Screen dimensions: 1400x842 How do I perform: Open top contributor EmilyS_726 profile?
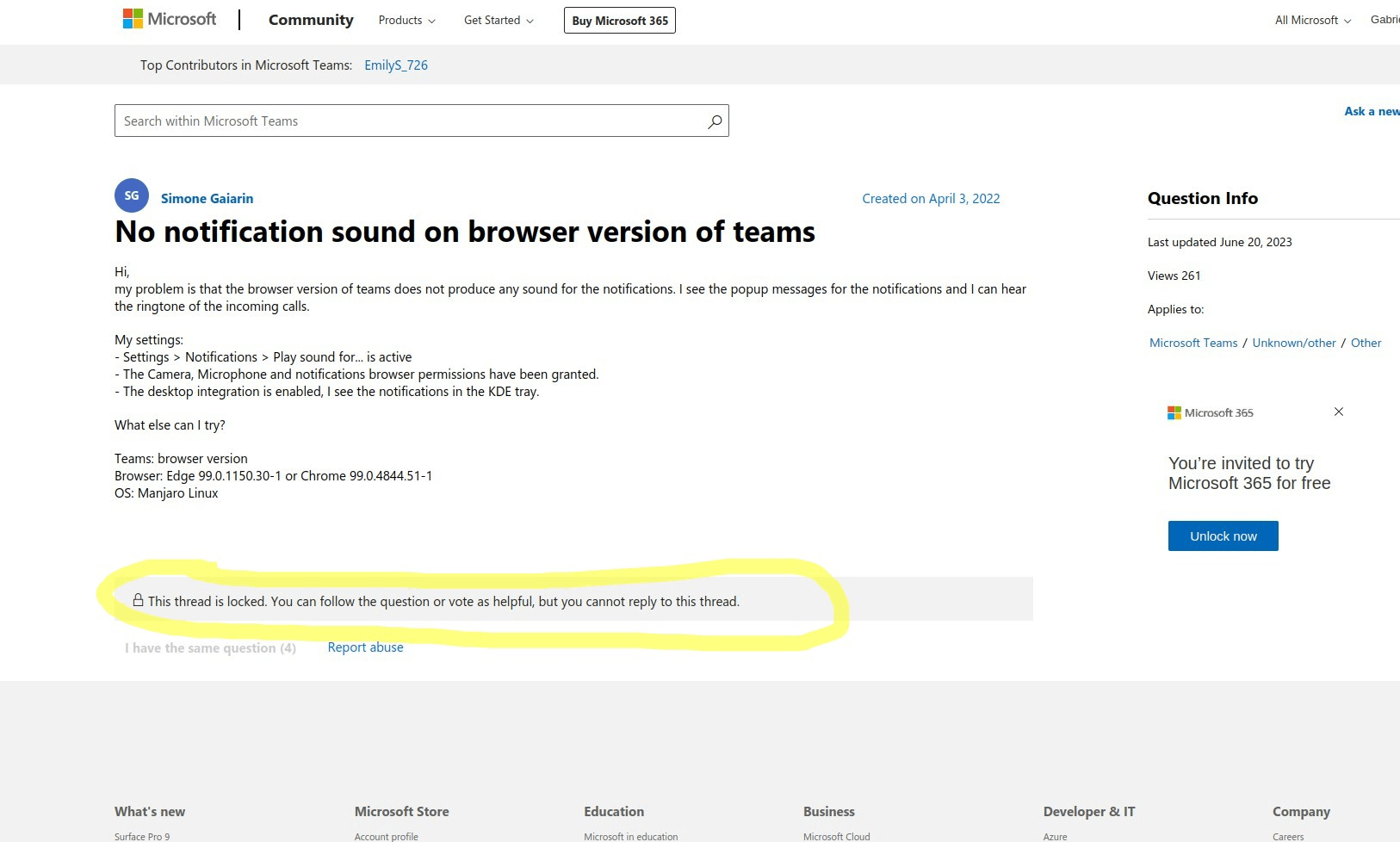[396, 65]
